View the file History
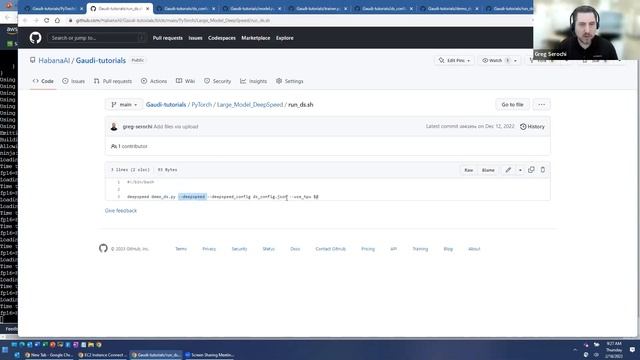 click(x=532, y=127)
